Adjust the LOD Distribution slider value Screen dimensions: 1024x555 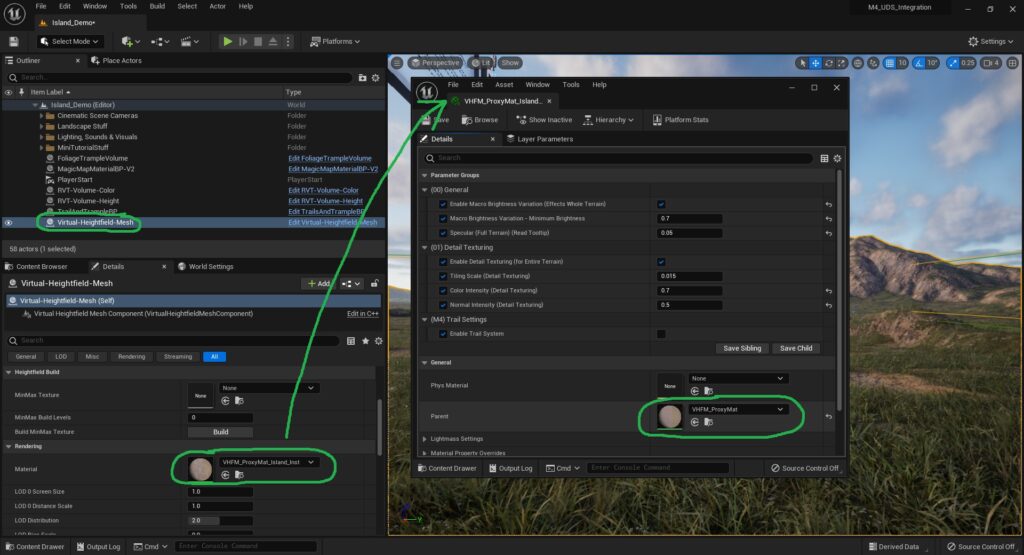[220, 520]
